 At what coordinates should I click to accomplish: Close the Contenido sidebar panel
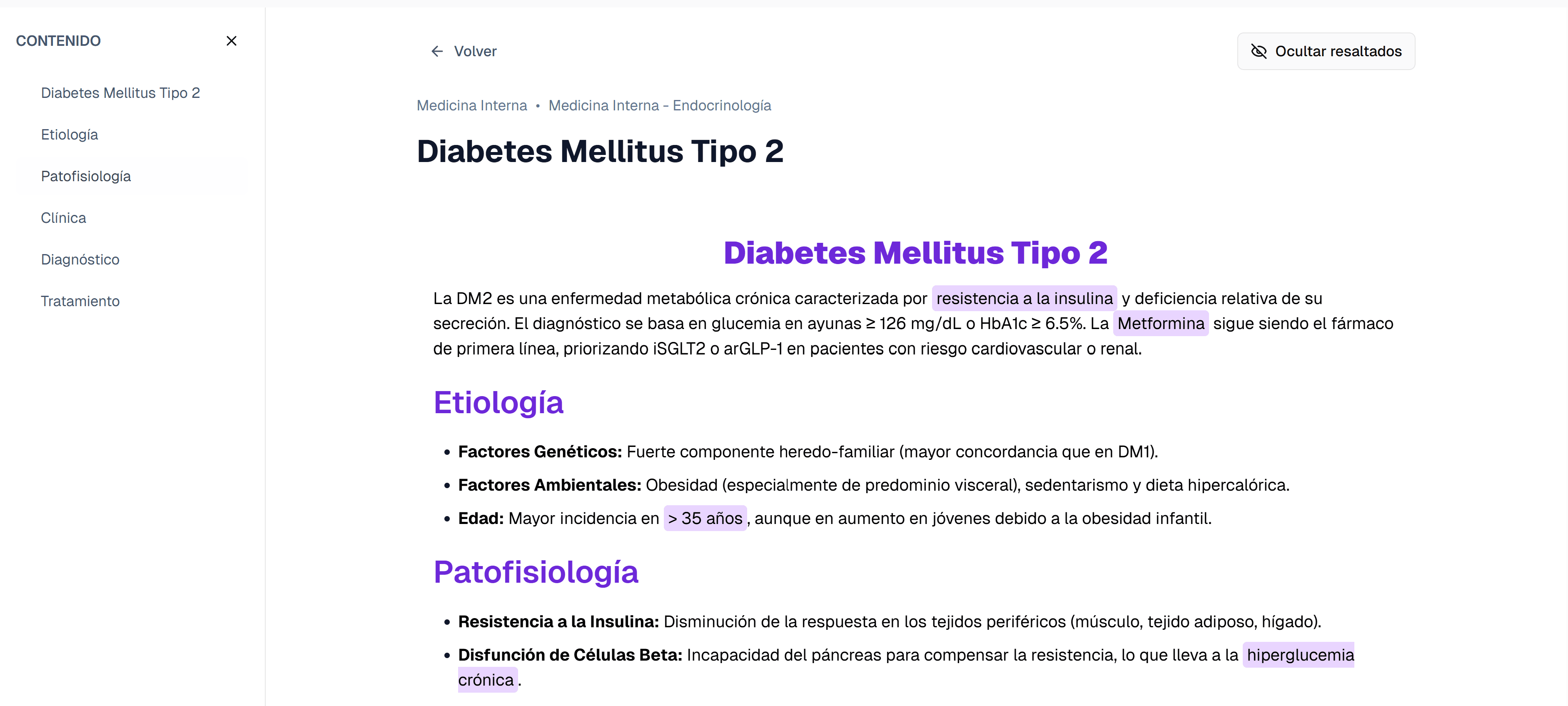[x=231, y=41]
